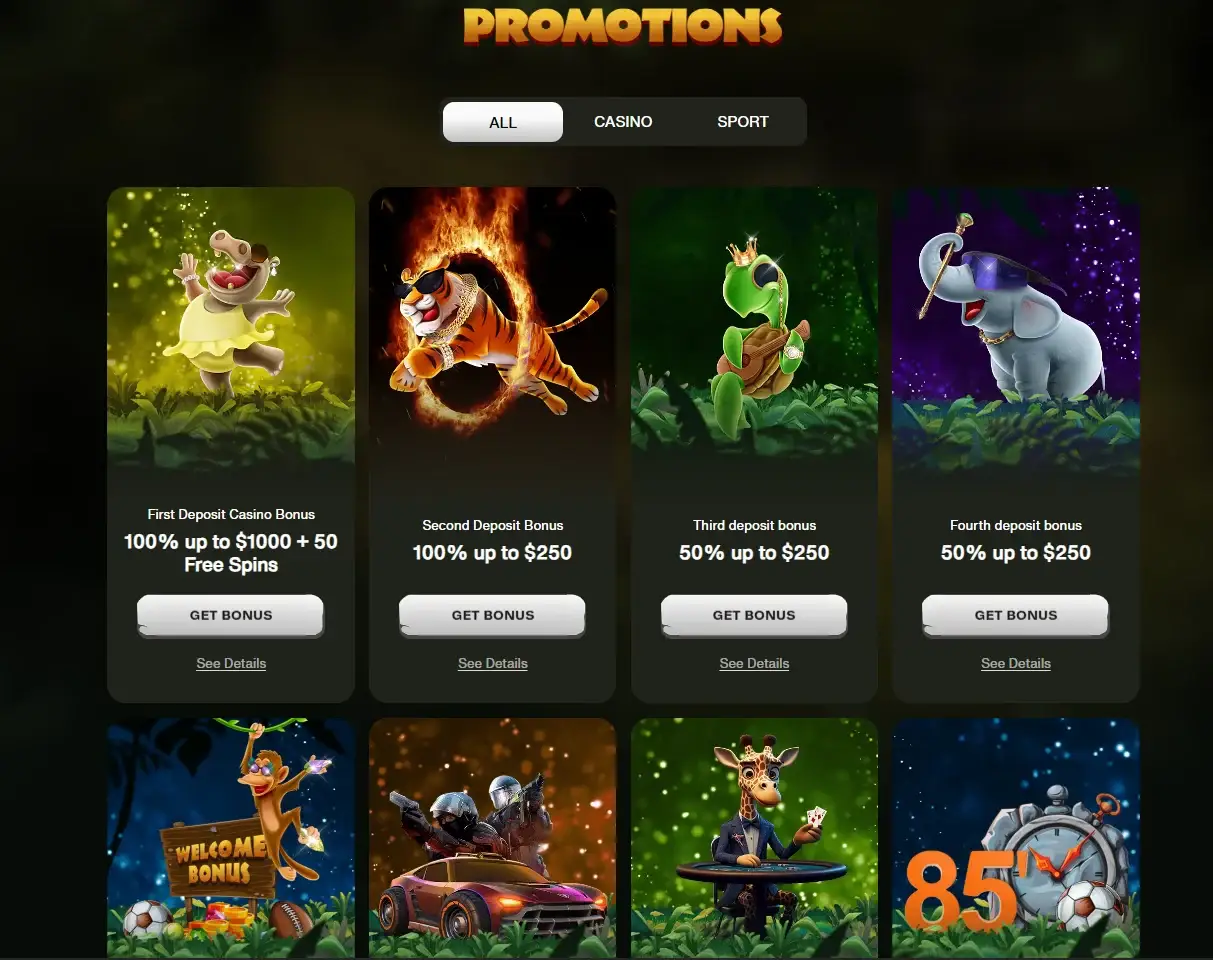Switch to the CASINO tab

coord(623,122)
